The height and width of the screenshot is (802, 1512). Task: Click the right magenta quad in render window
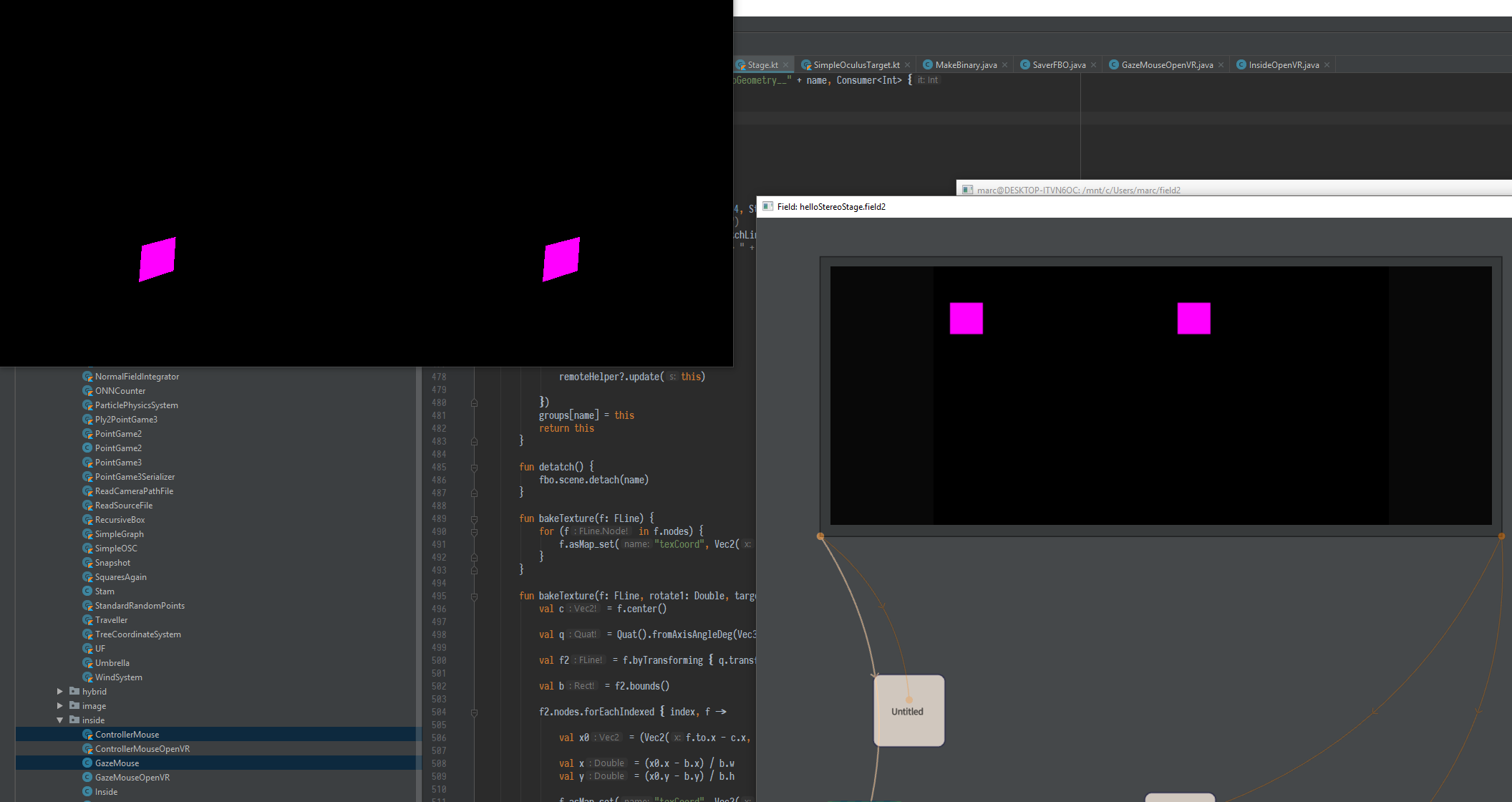coord(561,259)
